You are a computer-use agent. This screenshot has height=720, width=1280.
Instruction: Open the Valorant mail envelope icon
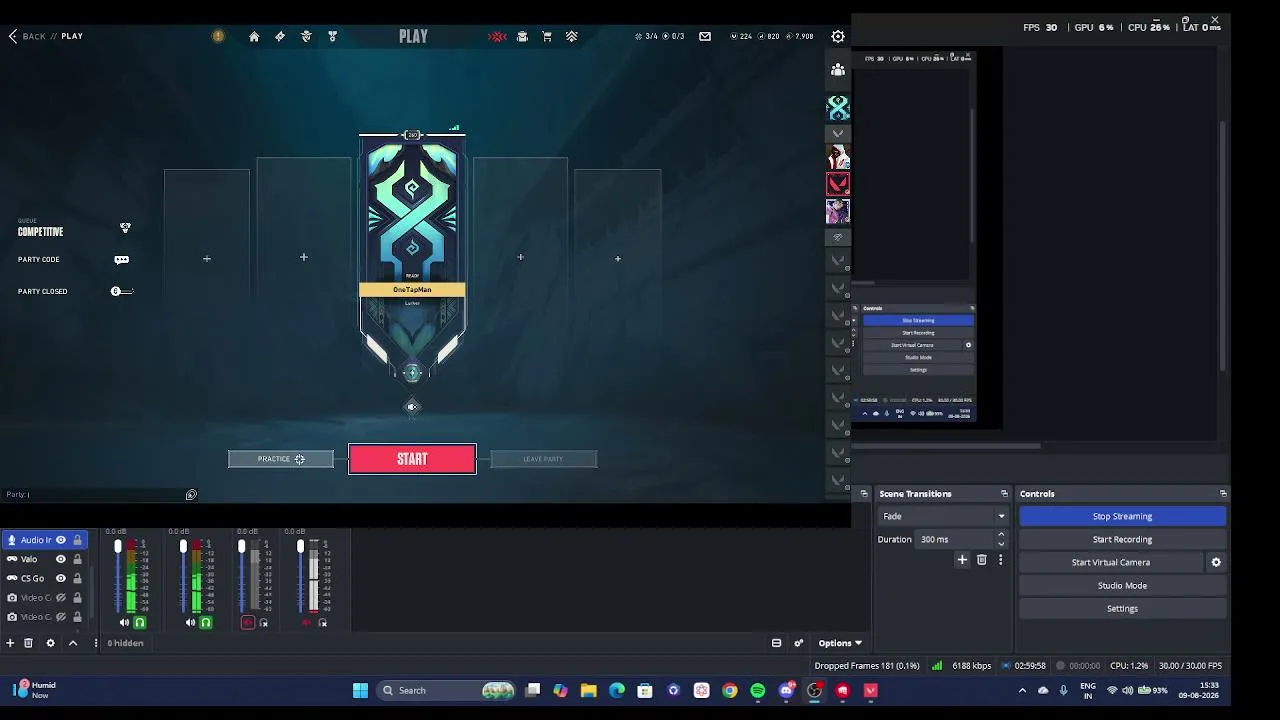[x=705, y=36]
